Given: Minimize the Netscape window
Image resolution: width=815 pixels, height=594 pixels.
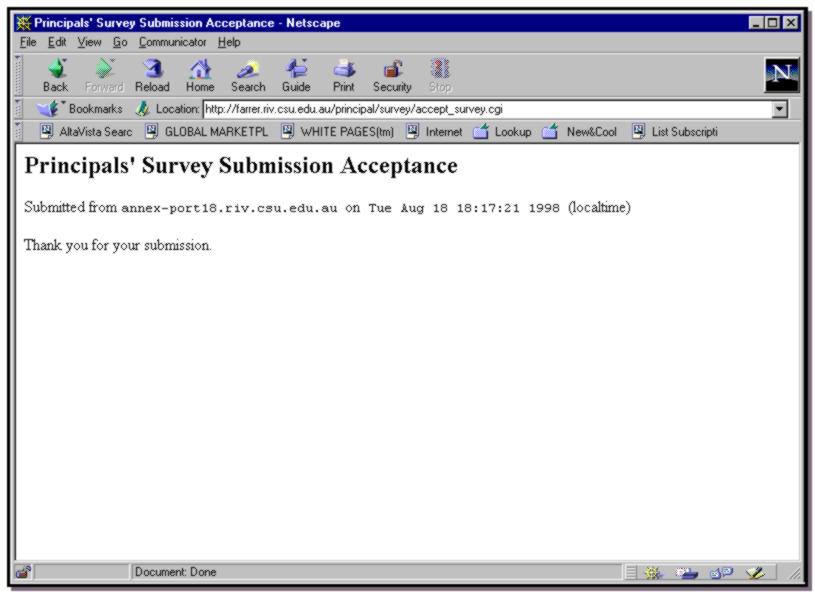Looking at the screenshot, I should (756, 23).
